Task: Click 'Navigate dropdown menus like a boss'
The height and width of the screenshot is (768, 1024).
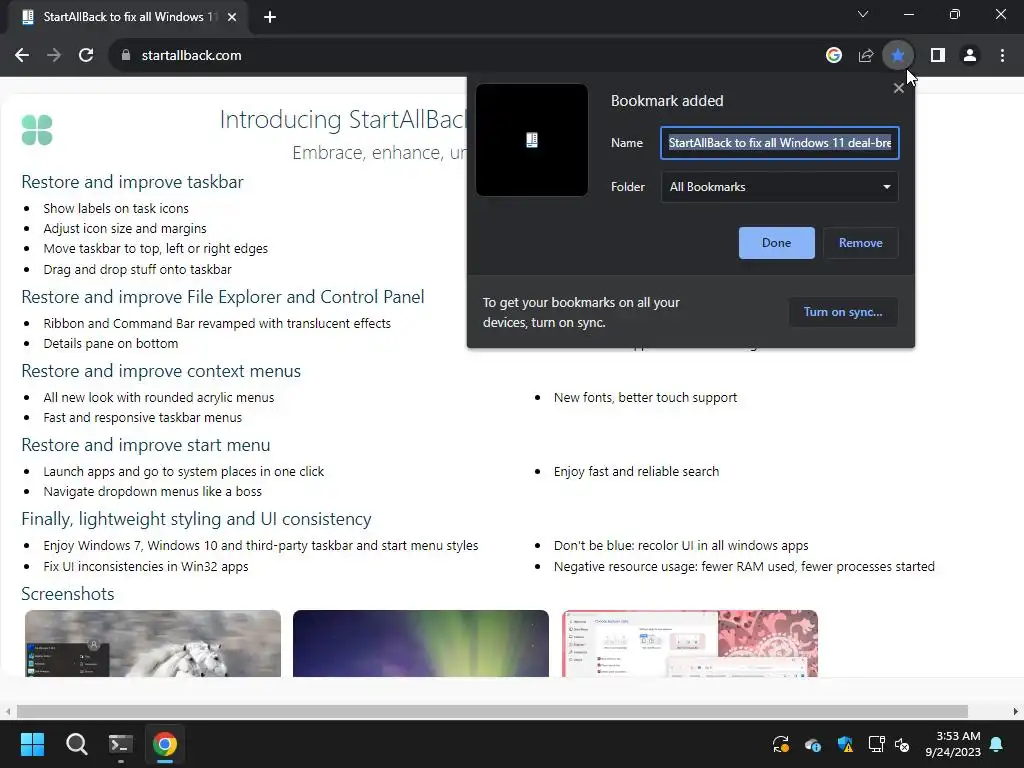Action: (152, 492)
